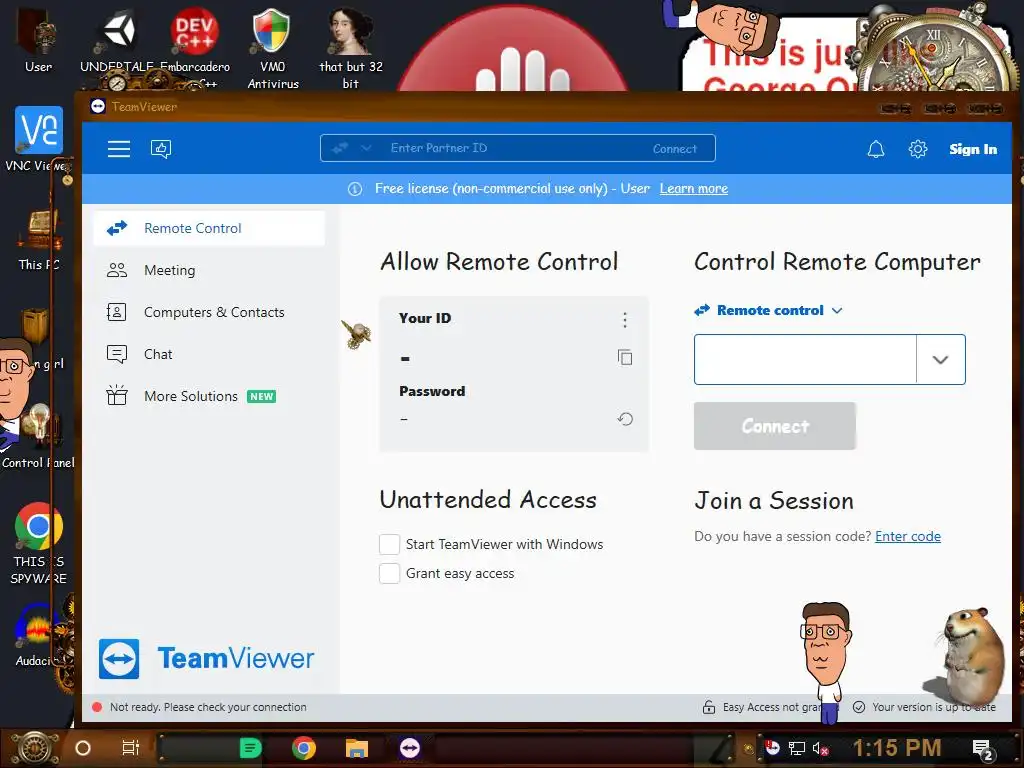Click the network tray icon
The height and width of the screenshot is (768, 1024).
pyautogui.click(x=797, y=748)
